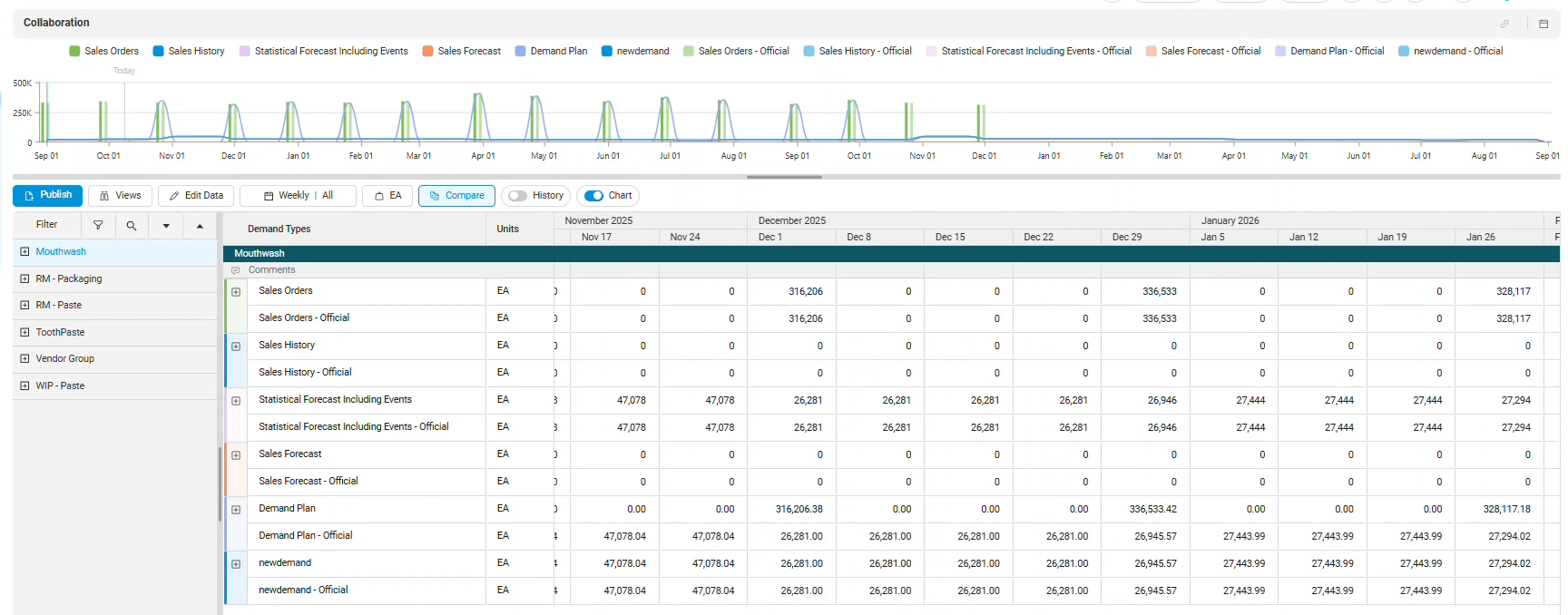Expand the Sales Orders demand type row
1568x615 pixels.
pos(236,292)
